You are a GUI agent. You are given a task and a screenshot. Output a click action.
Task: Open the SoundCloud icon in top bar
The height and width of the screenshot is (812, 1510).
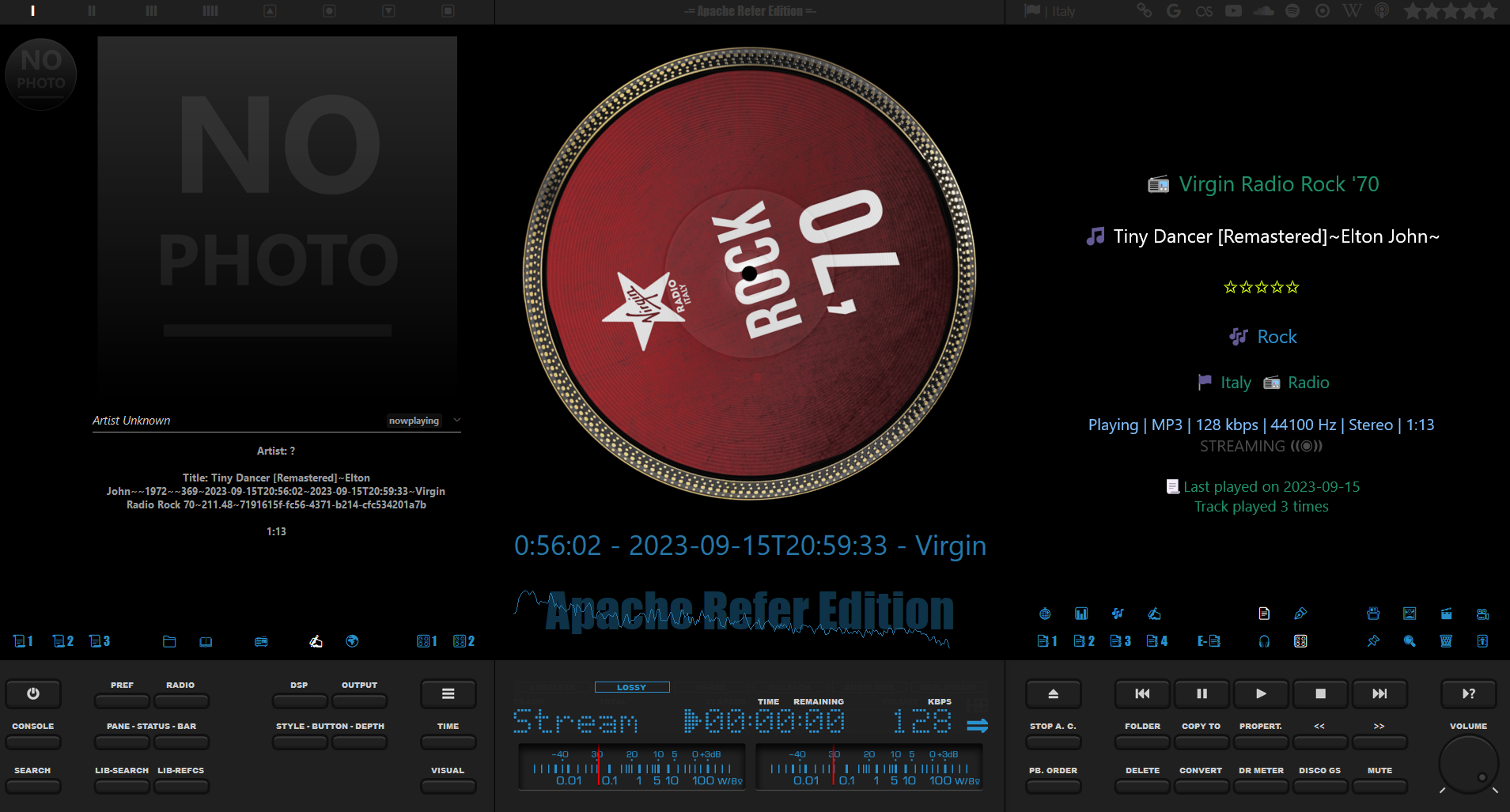click(1263, 11)
